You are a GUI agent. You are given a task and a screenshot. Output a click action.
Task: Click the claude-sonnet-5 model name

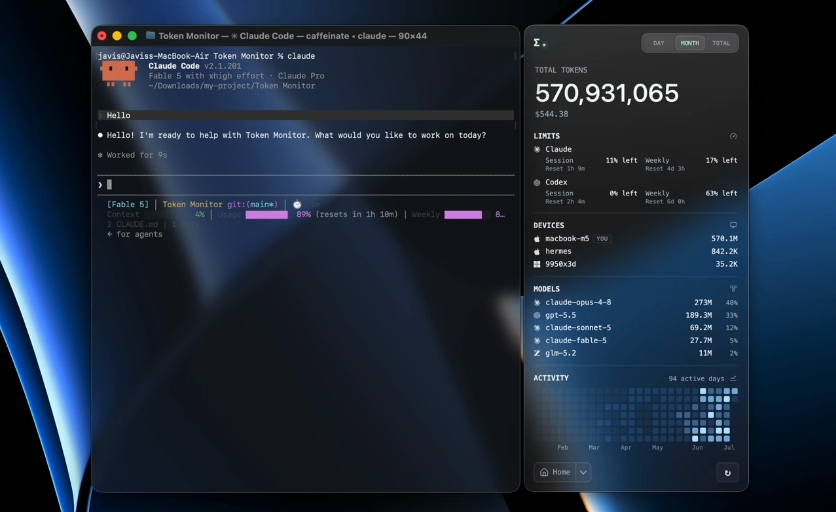(578, 328)
